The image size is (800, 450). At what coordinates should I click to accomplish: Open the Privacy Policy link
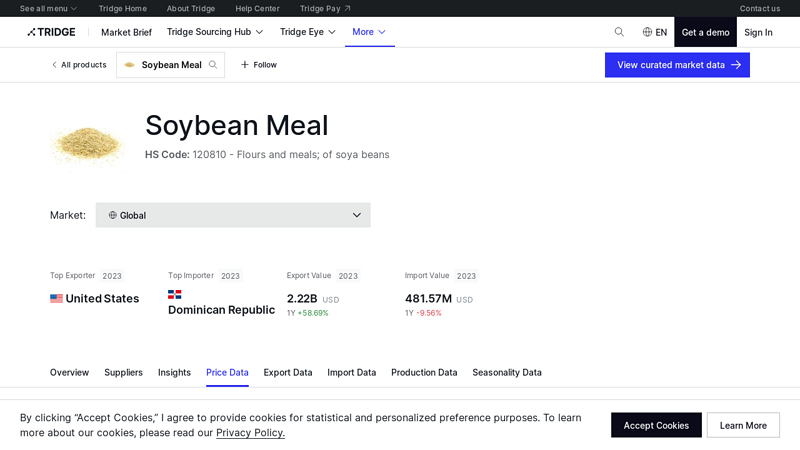click(251, 433)
